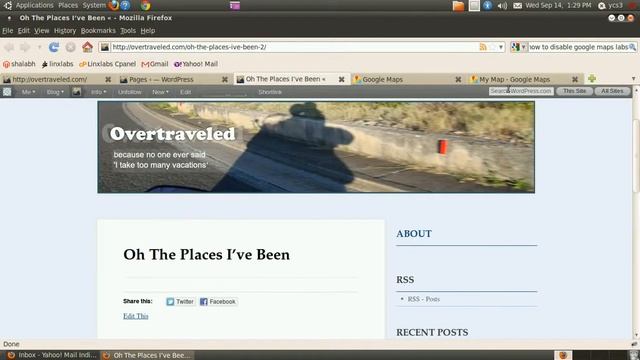Click the This Site search button

tap(574, 91)
